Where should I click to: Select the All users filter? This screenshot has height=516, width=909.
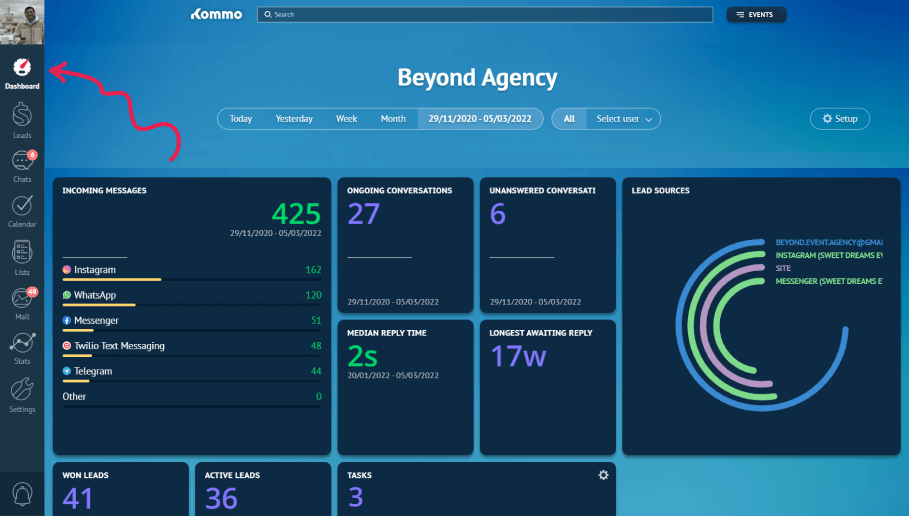569,119
